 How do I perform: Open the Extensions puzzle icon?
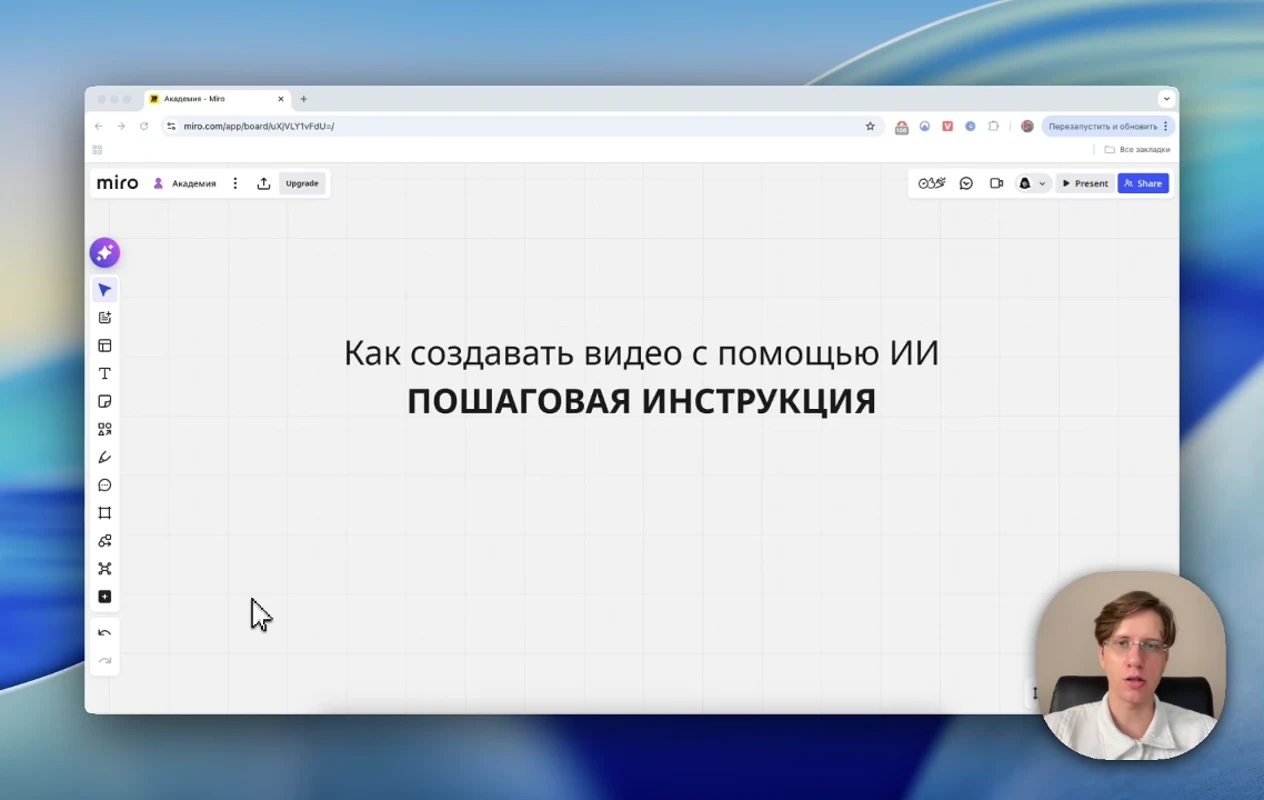pyautogui.click(x=993, y=126)
